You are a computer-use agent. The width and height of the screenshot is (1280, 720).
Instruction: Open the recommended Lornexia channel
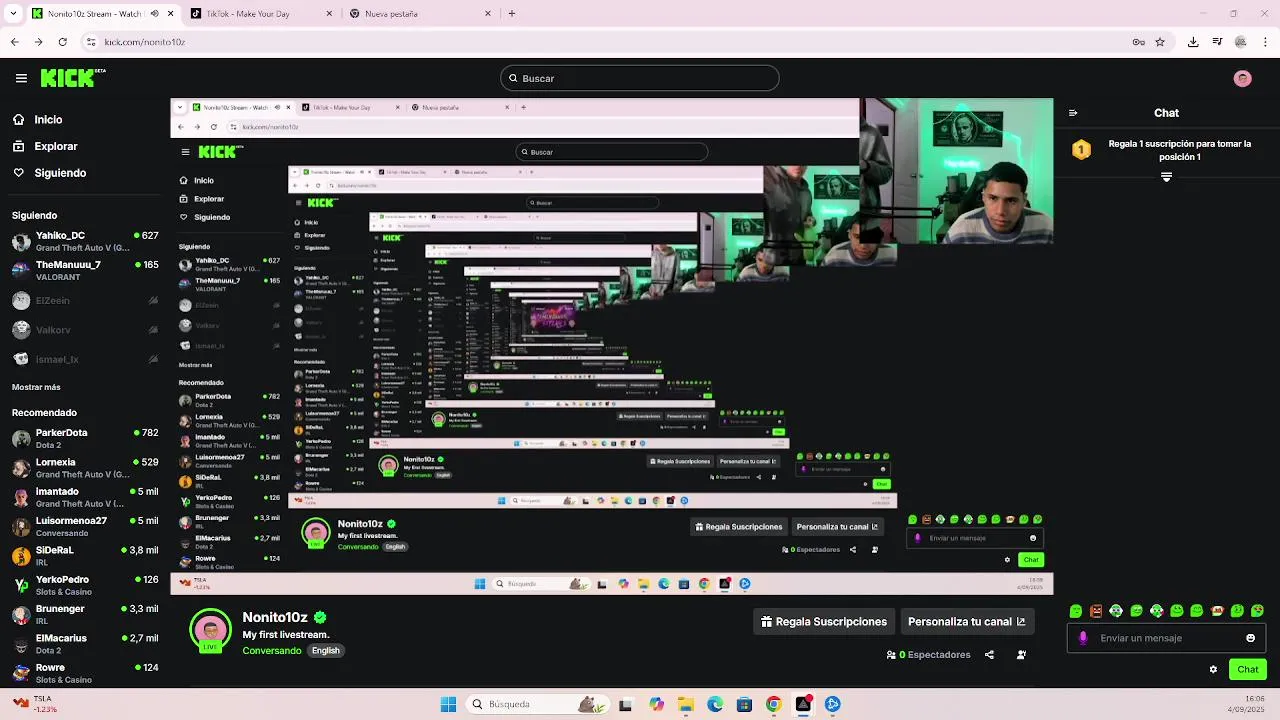(85, 468)
